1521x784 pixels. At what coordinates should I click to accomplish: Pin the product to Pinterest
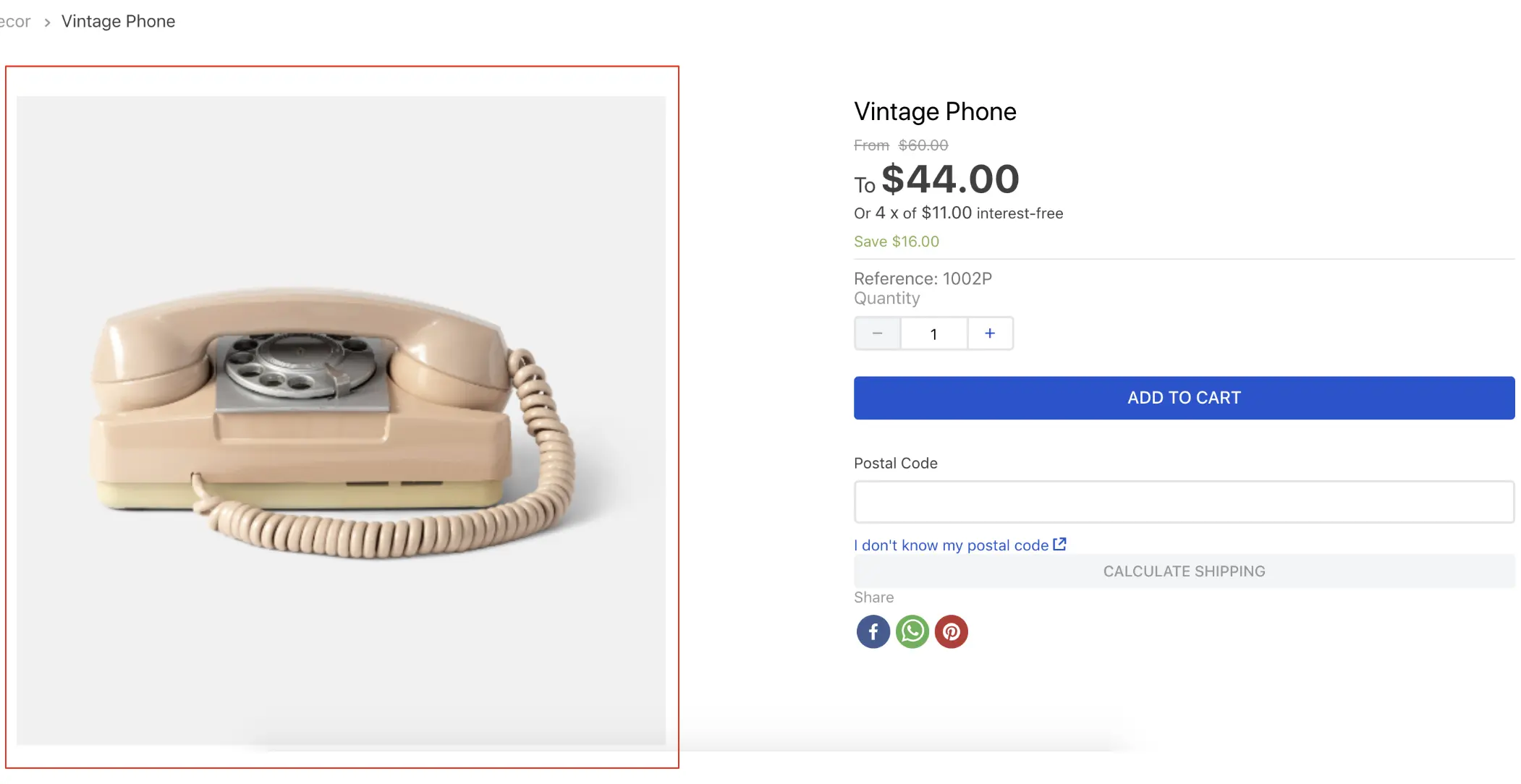pos(952,631)
